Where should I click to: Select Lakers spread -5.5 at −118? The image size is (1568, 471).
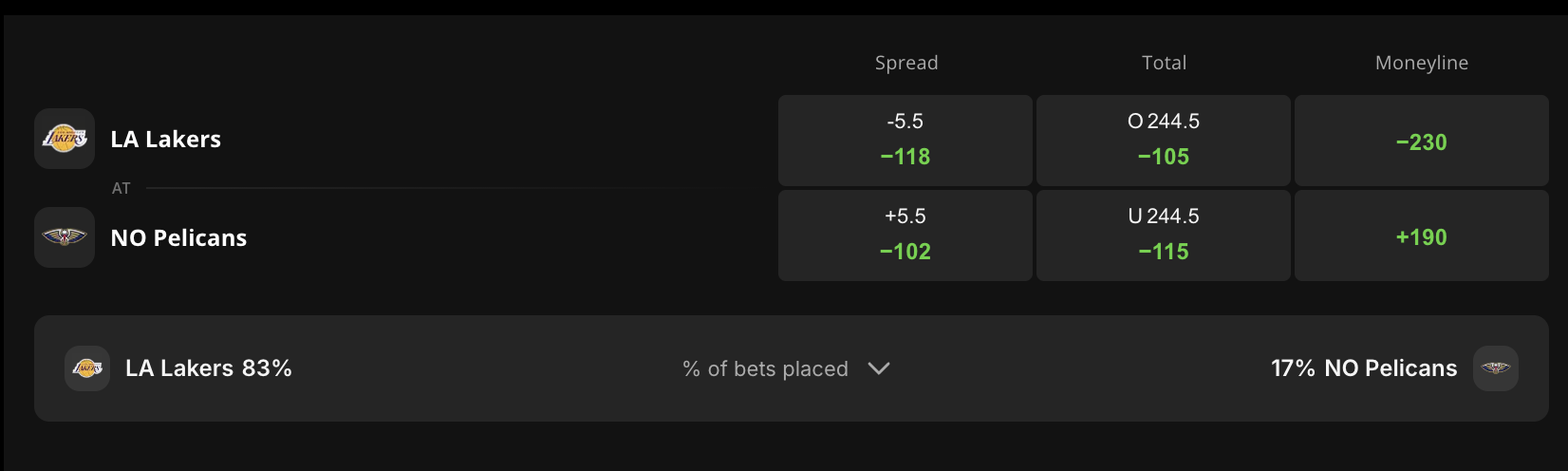pyautogui.click(x=905, y=141)
